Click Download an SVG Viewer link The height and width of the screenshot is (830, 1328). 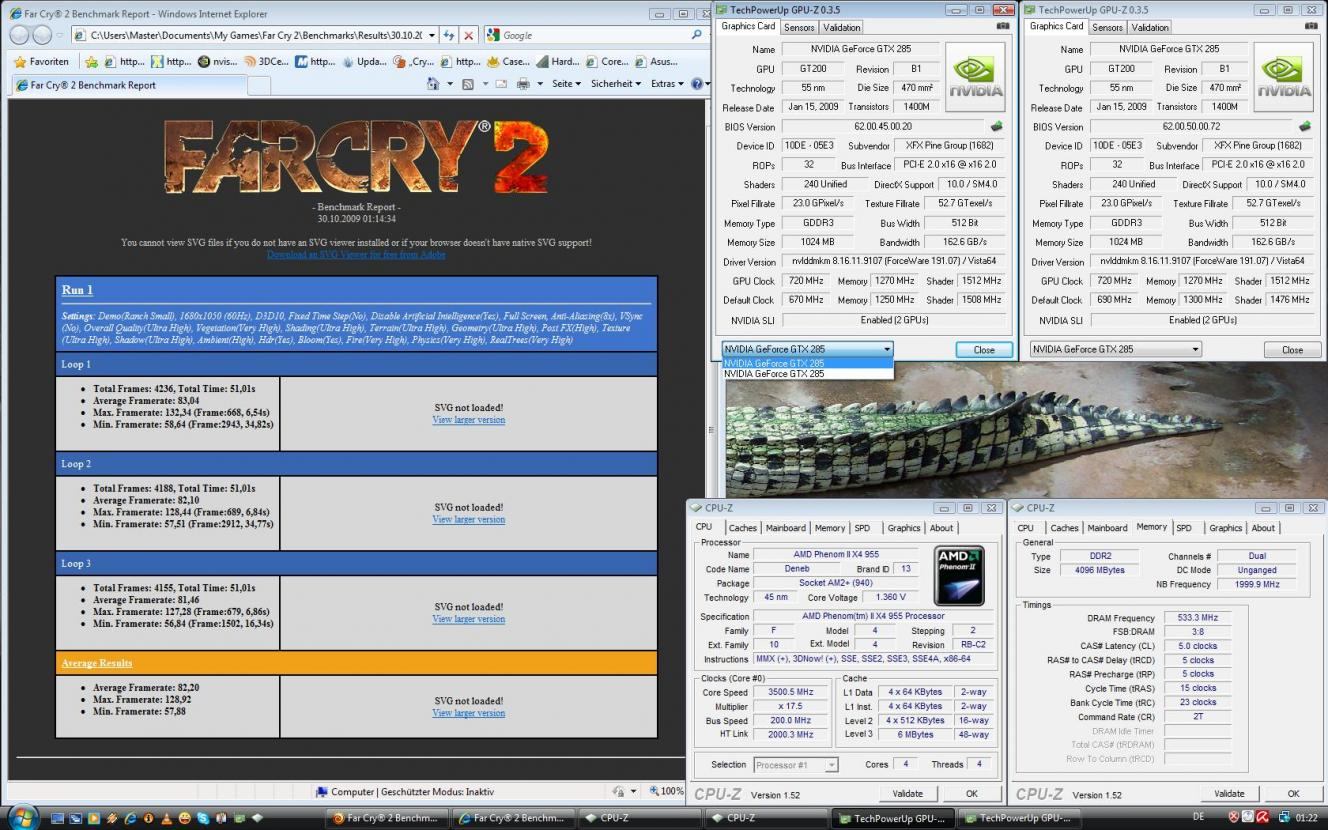(x=356, y=254)
